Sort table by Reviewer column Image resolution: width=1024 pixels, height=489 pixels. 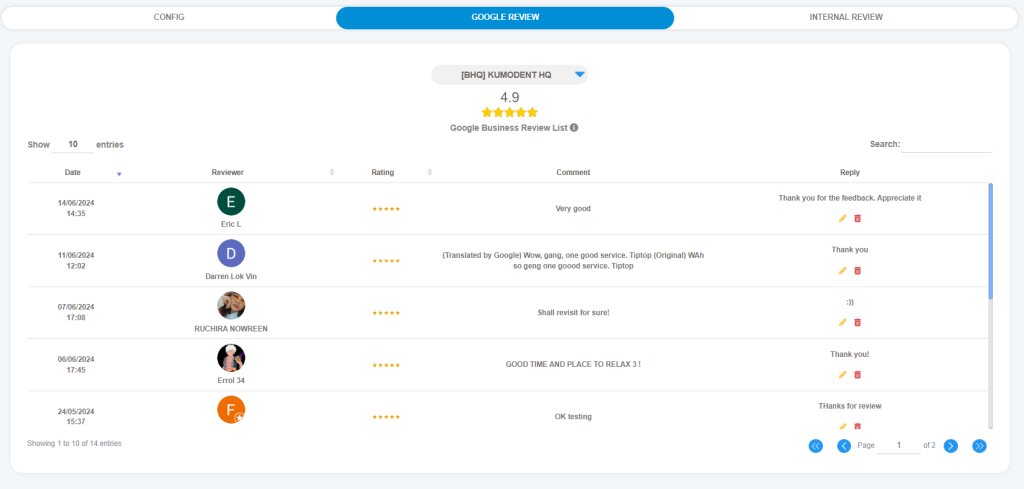[228, 172]
